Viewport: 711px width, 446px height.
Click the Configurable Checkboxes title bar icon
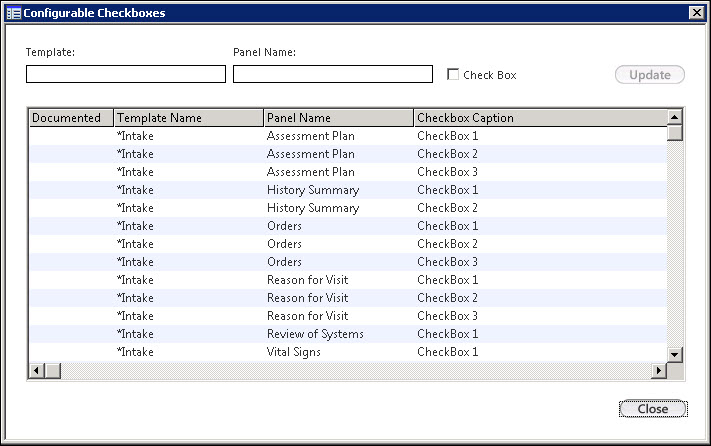14,13
